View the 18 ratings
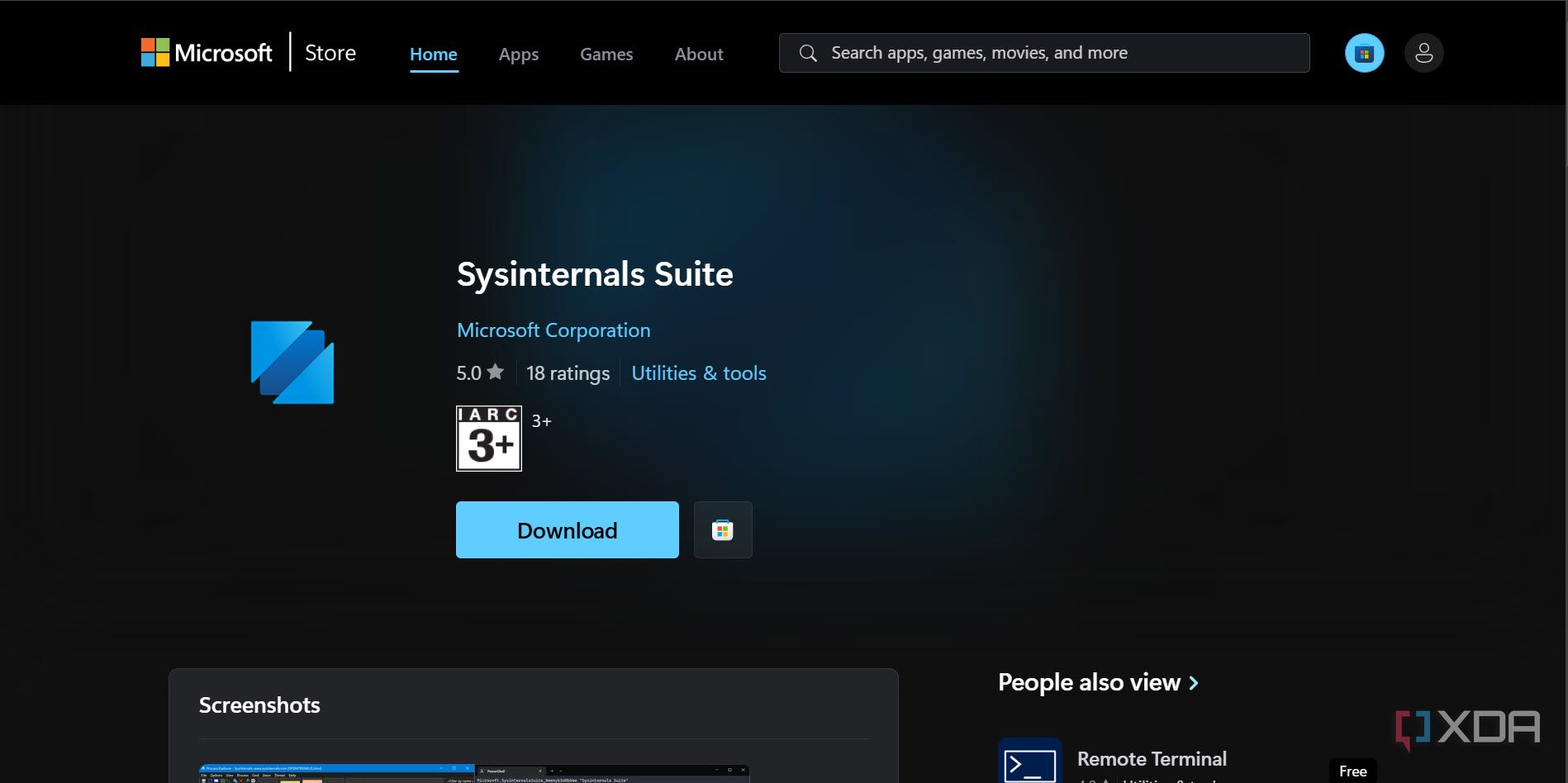Viewport: 1568px width, 783px height. (568, 373)
